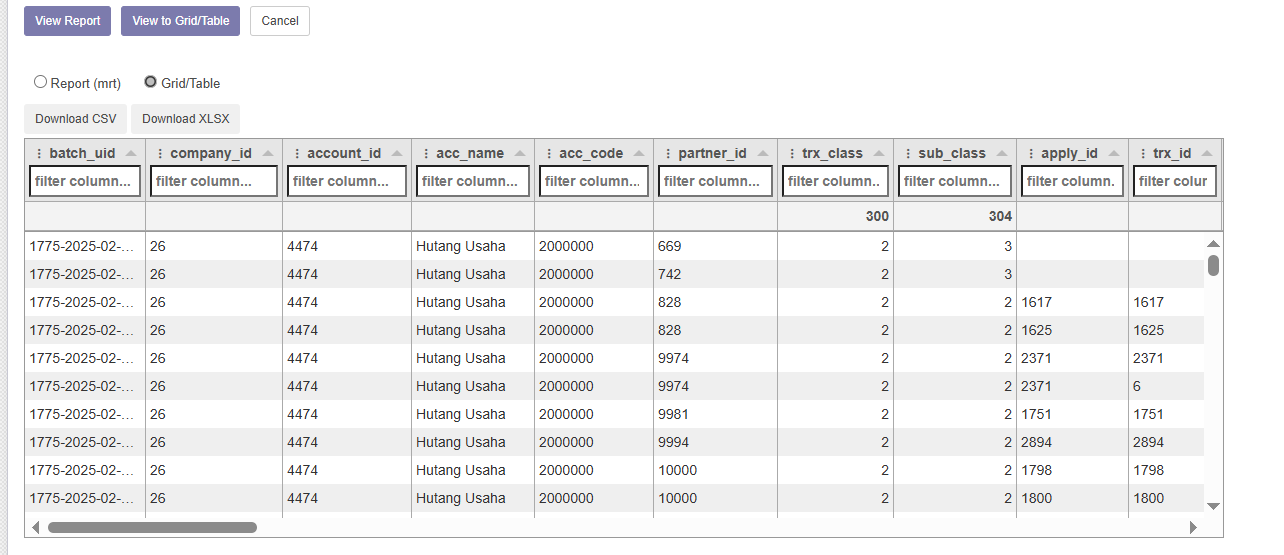The image size is (1284, 555).
Task: Select the Report (mrt) radio option
Action: 41,82
